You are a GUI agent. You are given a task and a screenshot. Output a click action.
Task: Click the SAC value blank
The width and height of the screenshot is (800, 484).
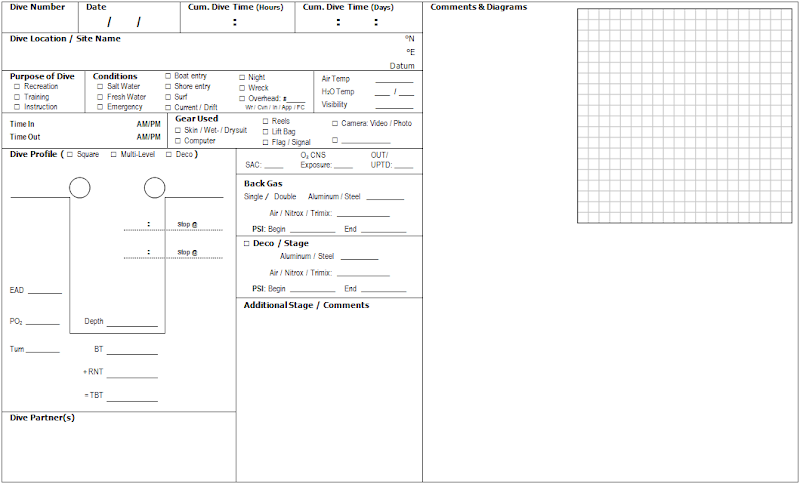pyautogui.click(x=273, y=166)
